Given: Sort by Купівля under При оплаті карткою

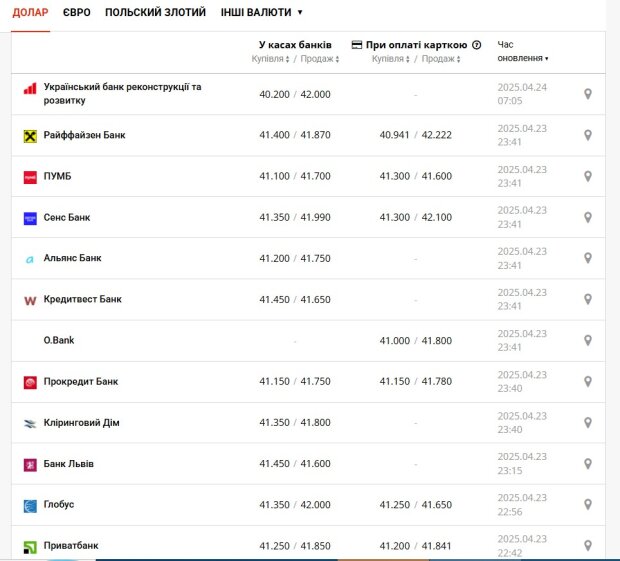Looking at the screenshot, I should pos(391,59).
